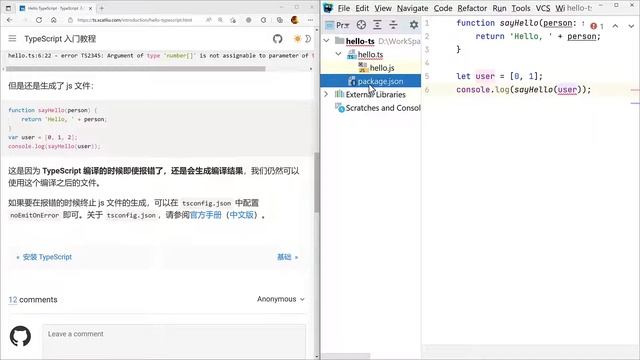This screenshot has width=640, height=360.
Task: Click the Leave a comment text box
Action: point(174,342)
